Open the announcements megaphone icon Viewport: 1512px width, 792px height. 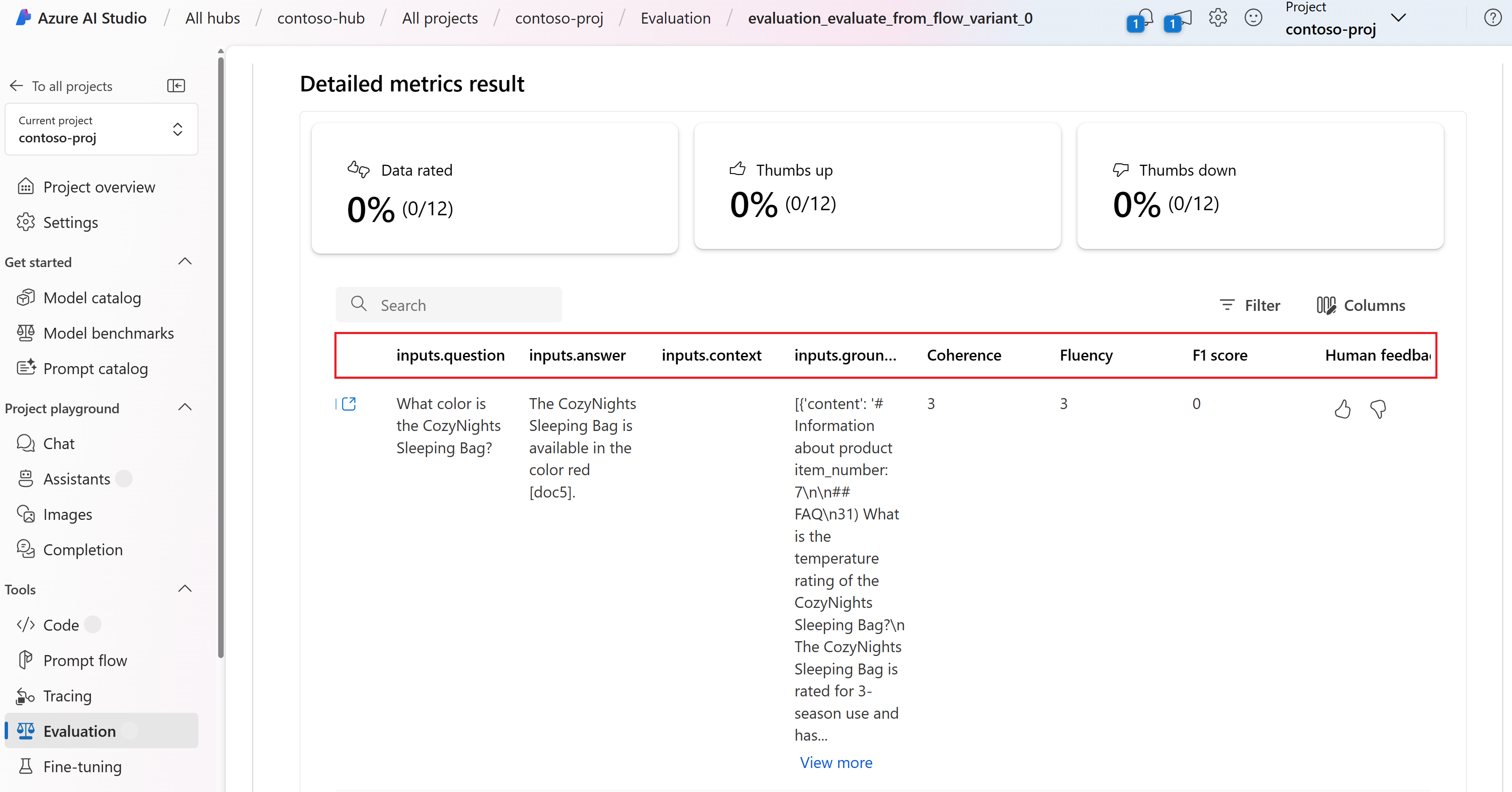point(1178,19)
